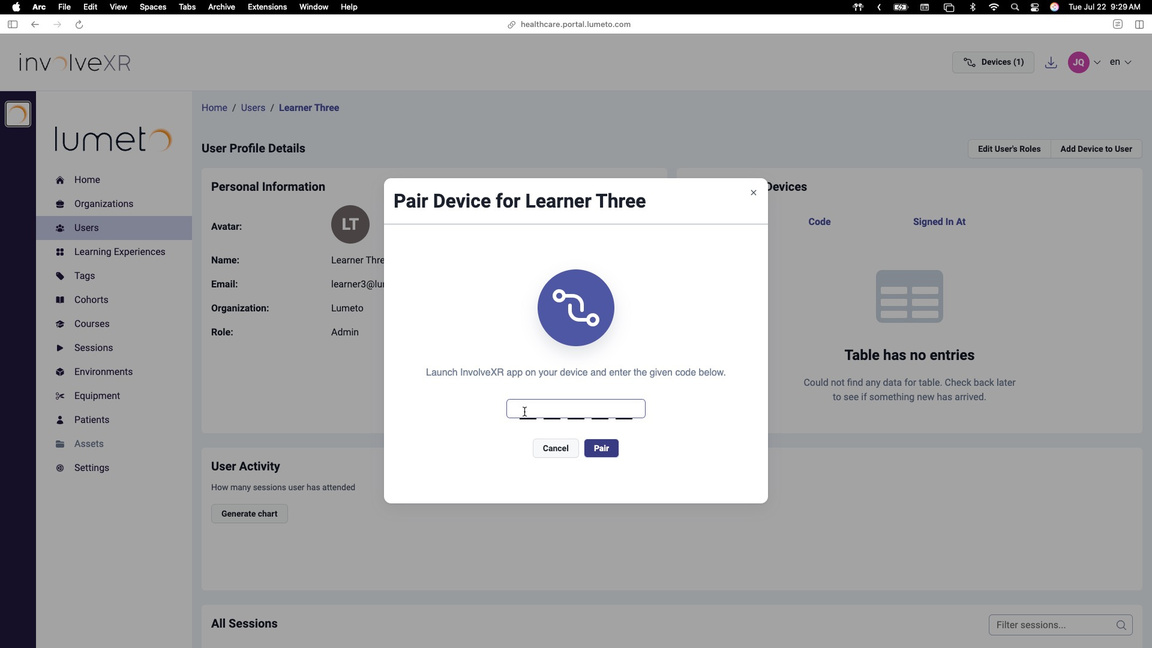Open the Devices (1) button
Screen dimensions: 1152x648
[x=993, y=62]
